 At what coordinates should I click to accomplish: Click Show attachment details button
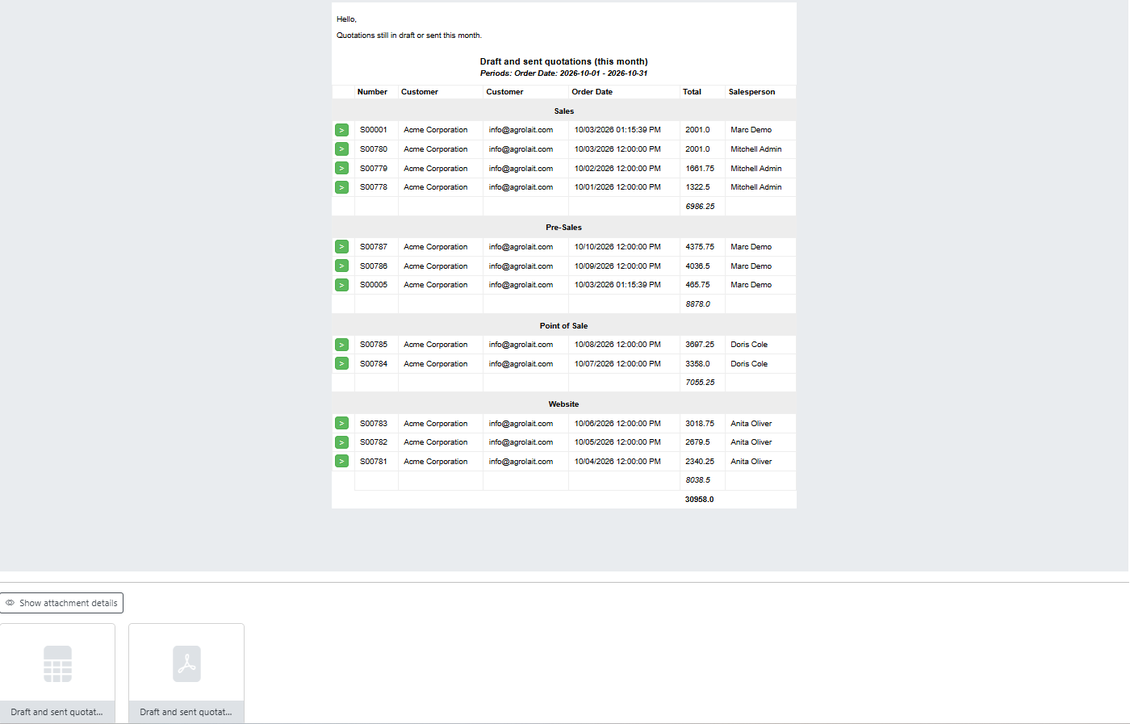pyautogui.click(x=62, y=603)
